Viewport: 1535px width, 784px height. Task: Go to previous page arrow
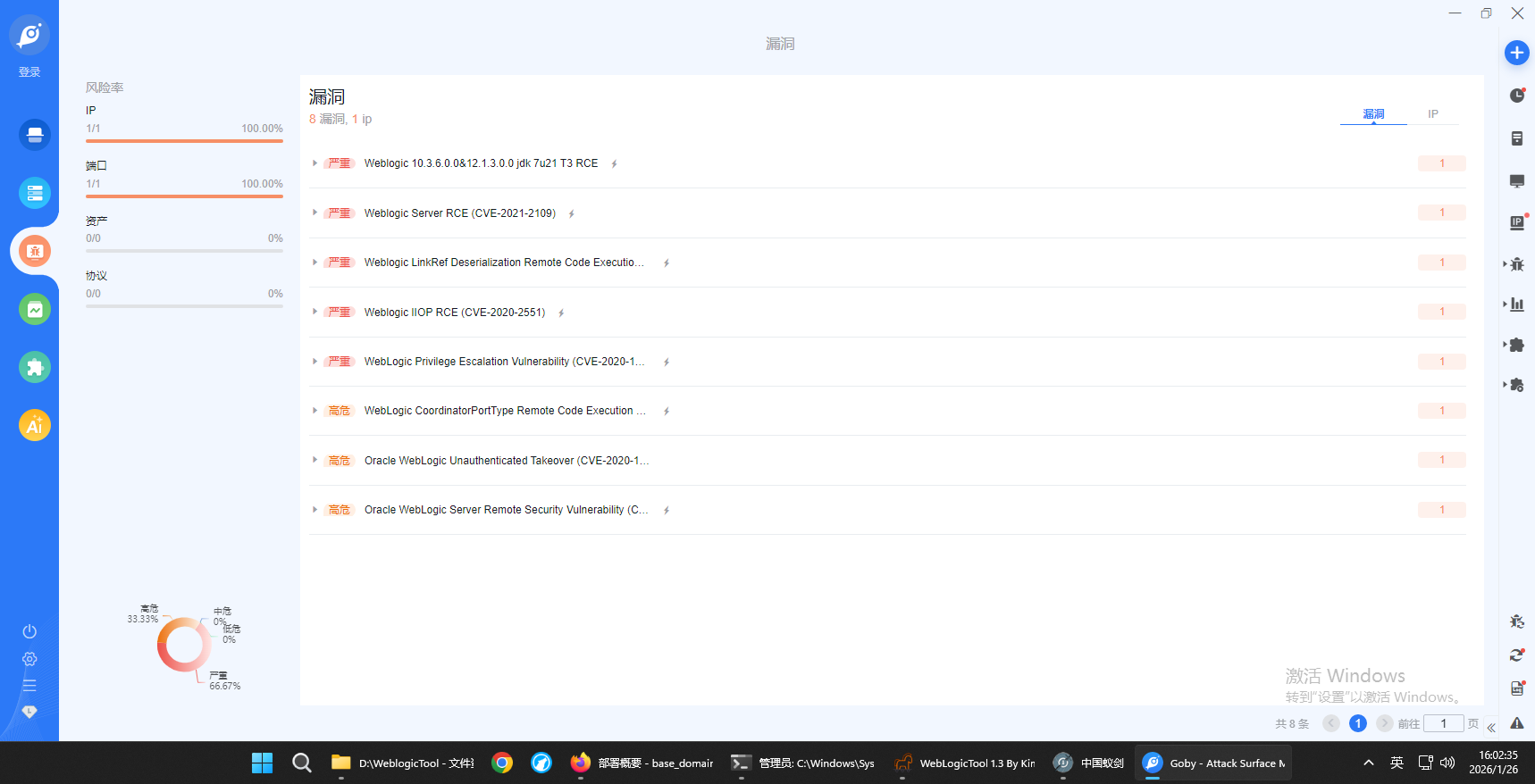[x=1331, y=723]
